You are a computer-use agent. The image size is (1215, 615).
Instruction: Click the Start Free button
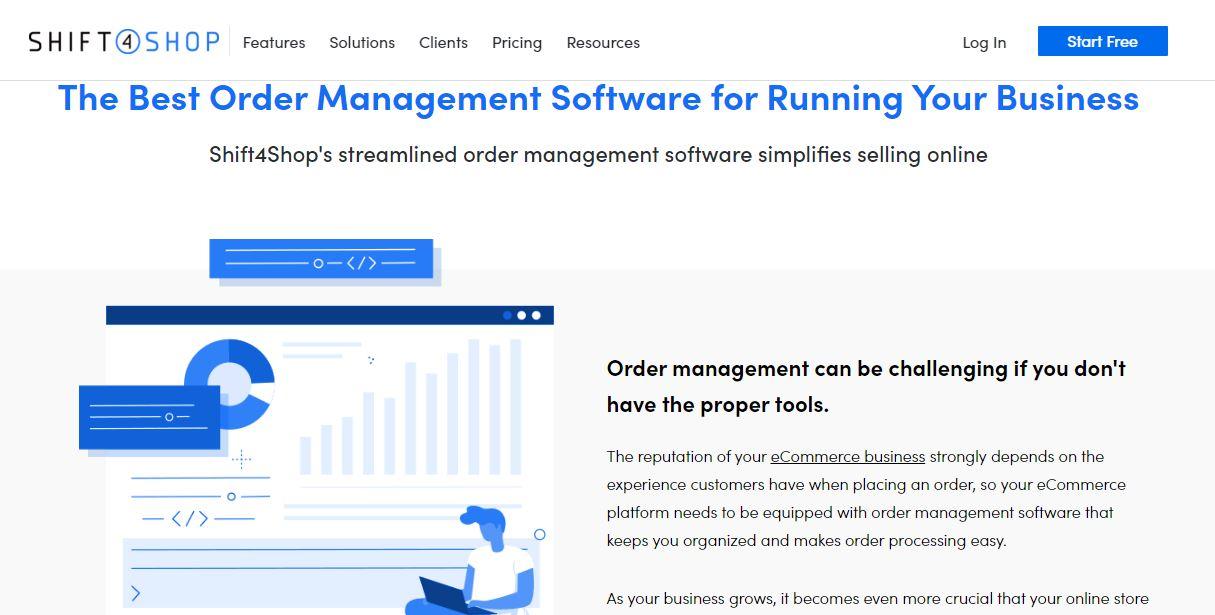coord(1103,41)
